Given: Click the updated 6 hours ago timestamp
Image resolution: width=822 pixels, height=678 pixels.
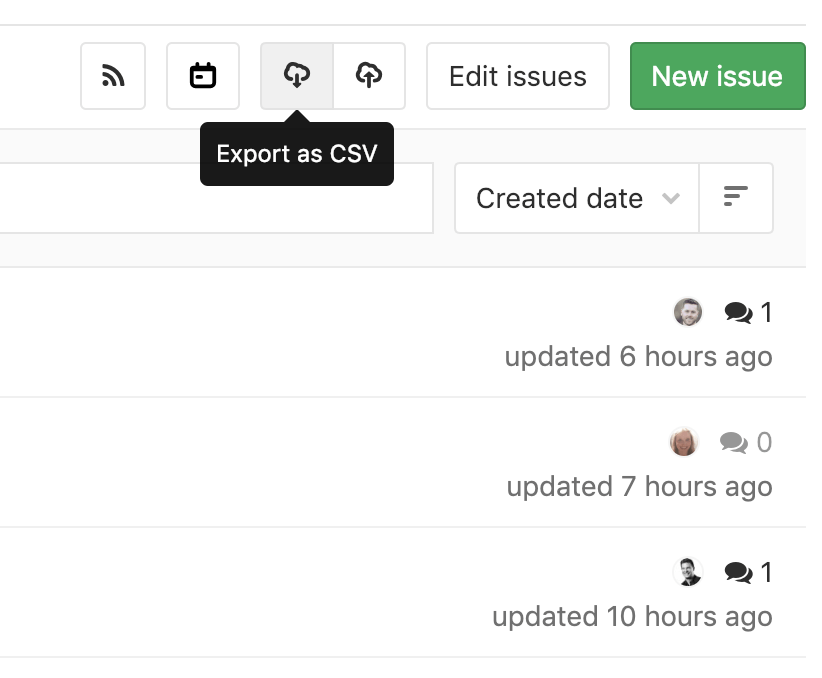Looking at the screenshot, I should pos(639,357).
